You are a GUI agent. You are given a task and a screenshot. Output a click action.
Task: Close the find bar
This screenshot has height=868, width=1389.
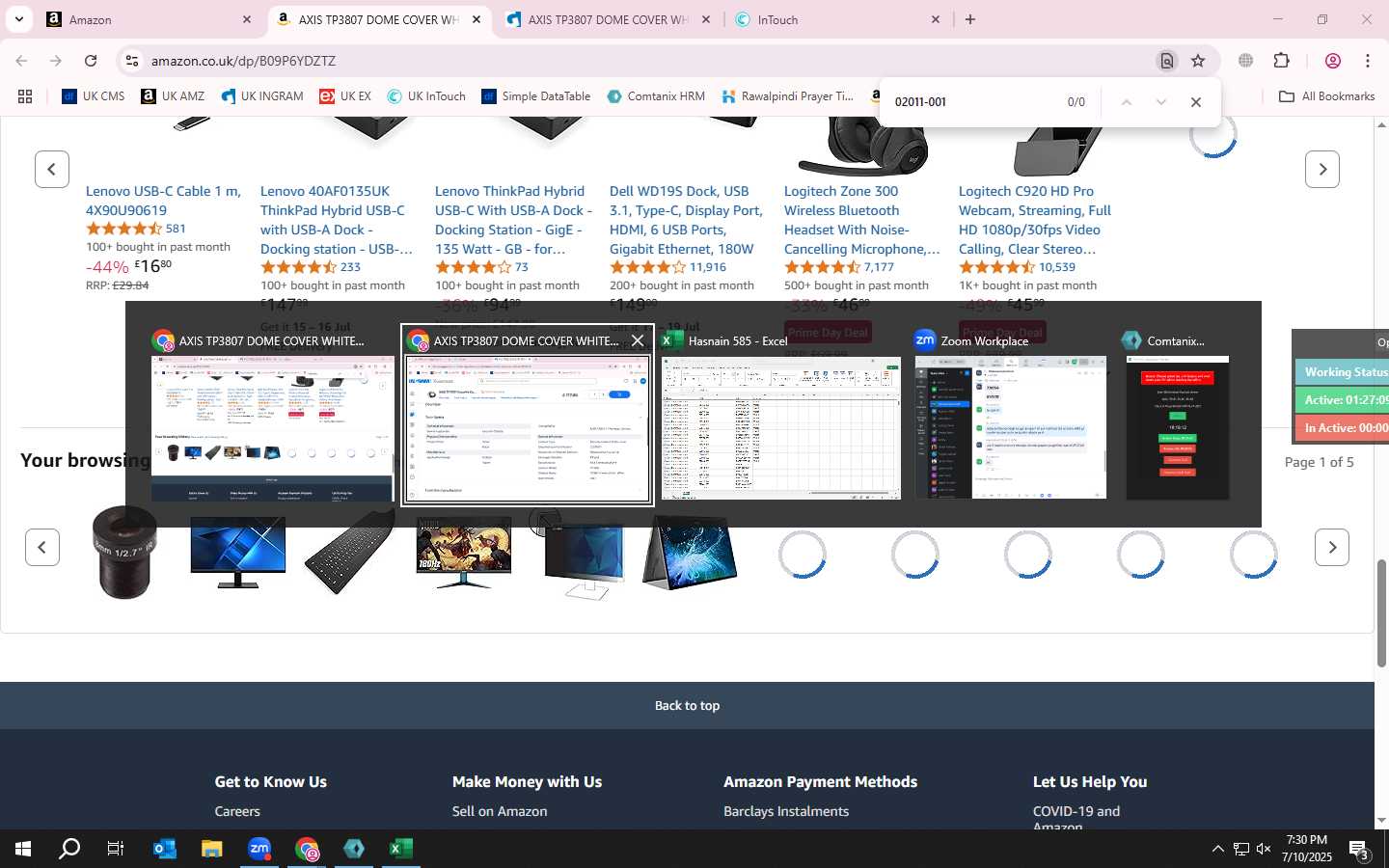tap(1196, 102)
